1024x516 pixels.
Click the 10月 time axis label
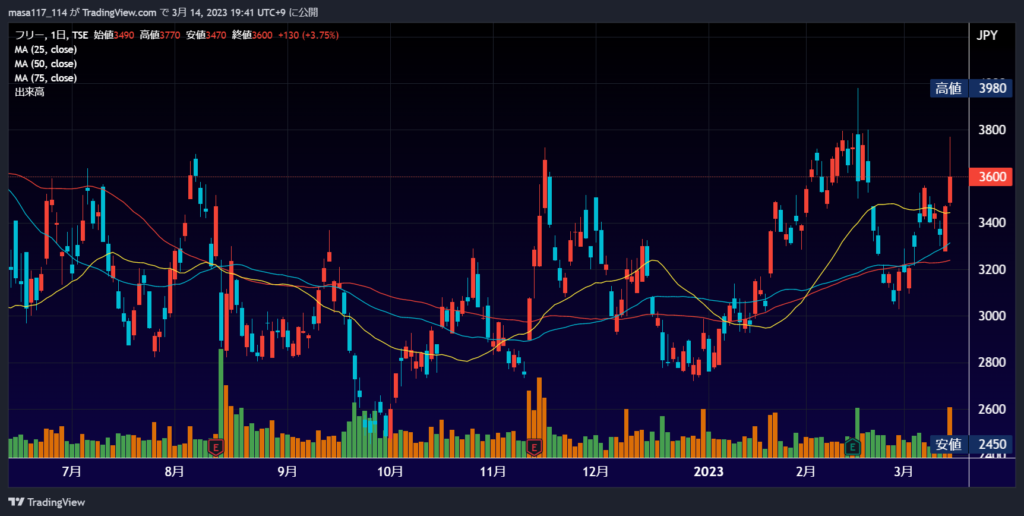[390, 472]
